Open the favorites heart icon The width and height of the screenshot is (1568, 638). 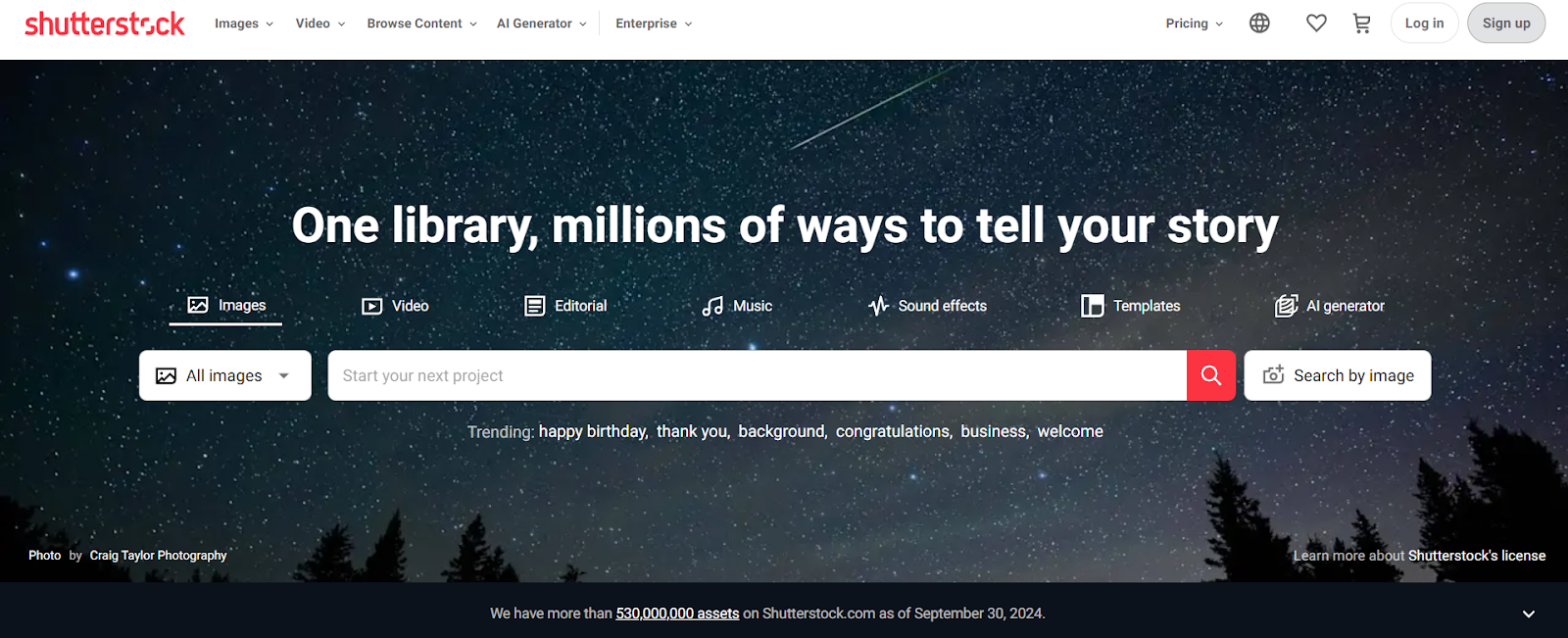[1316, 24]
